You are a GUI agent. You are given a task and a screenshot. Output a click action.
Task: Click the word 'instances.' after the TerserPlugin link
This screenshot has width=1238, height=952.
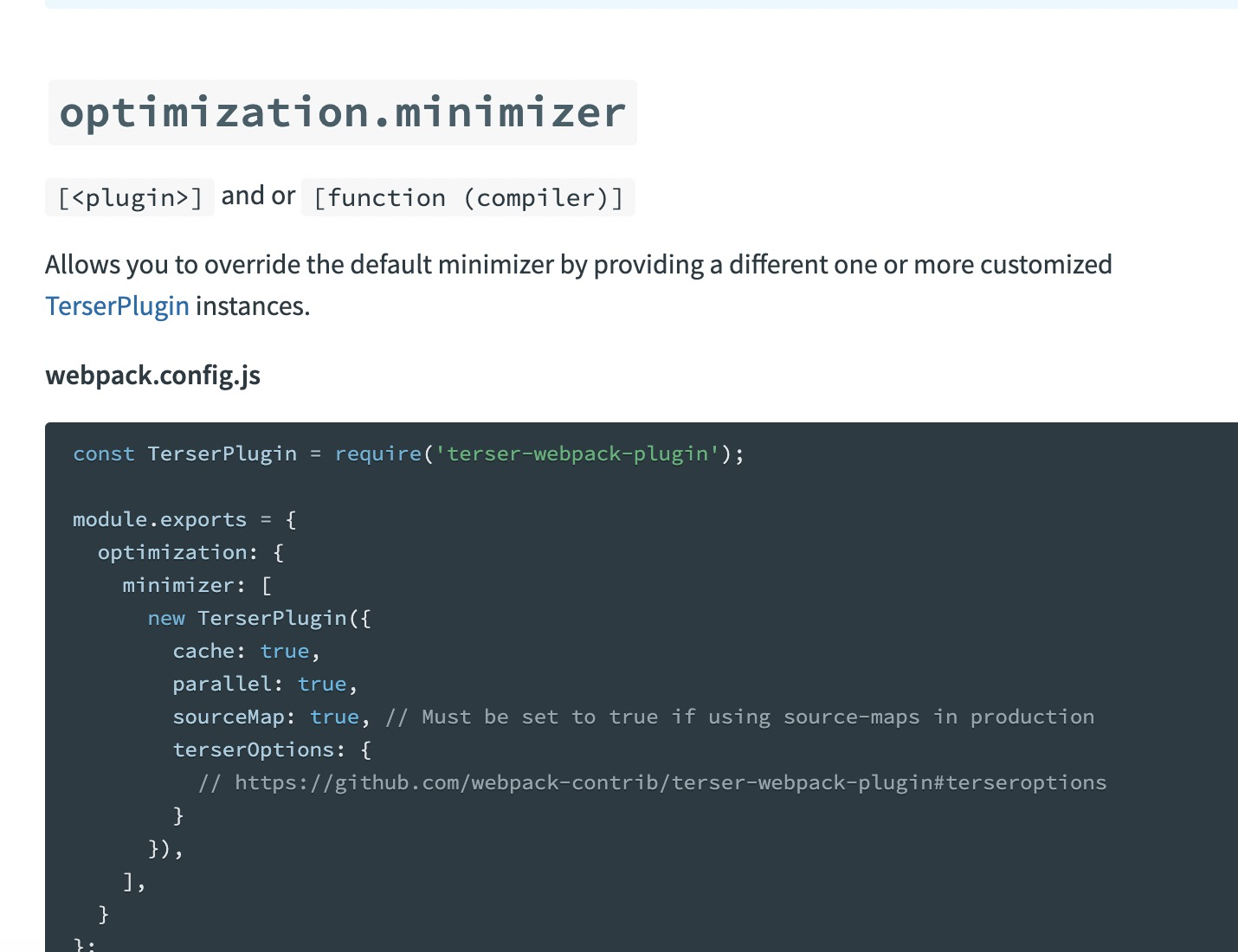point(253,306)
